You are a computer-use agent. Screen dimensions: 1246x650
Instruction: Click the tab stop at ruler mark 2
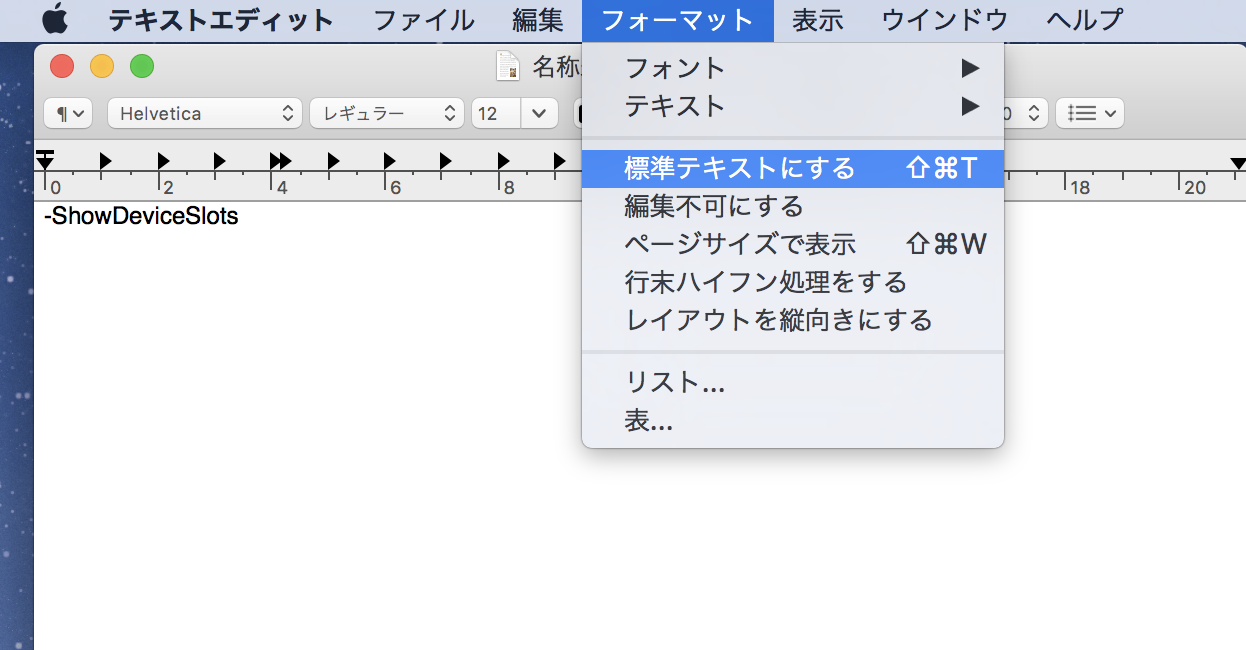point(163,160)
